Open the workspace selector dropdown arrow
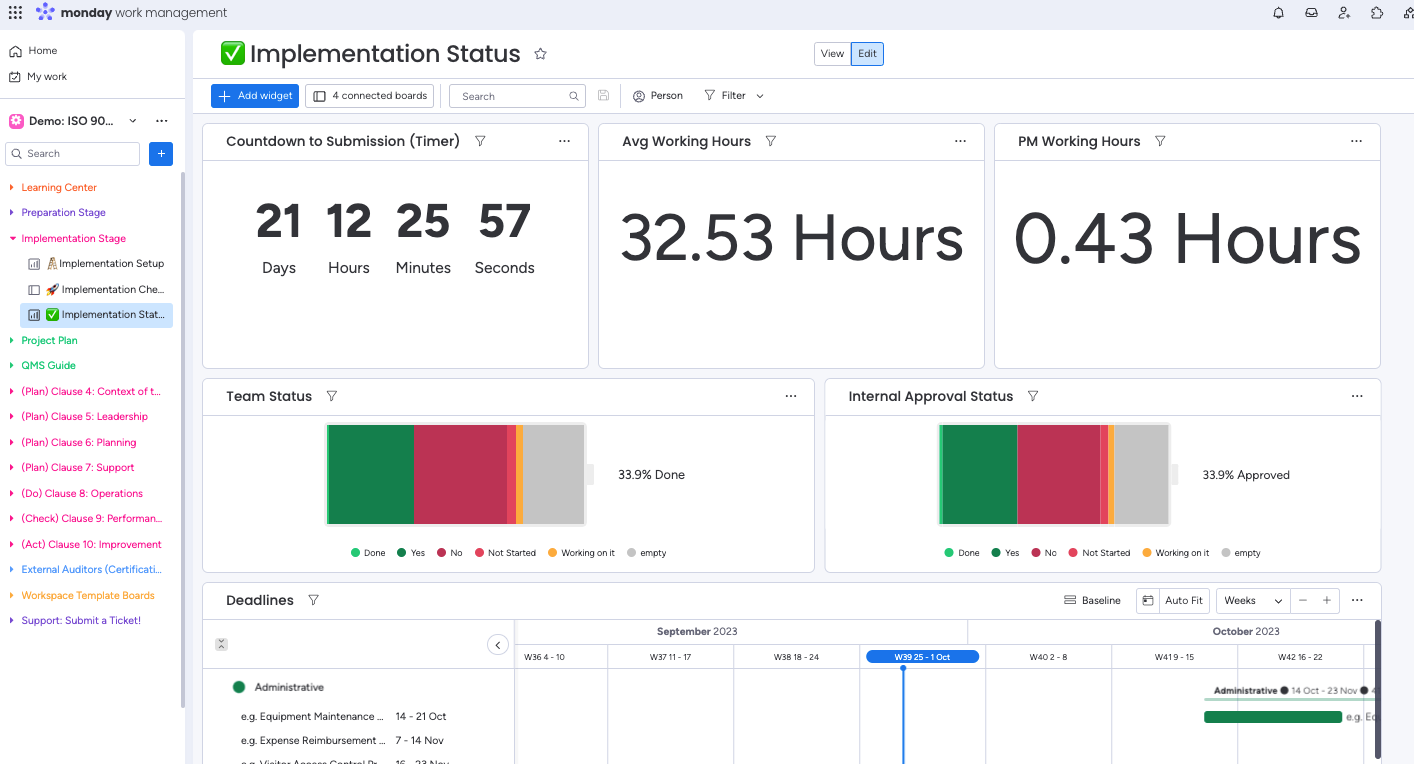Screen dimensions: 1414x764 133,121
